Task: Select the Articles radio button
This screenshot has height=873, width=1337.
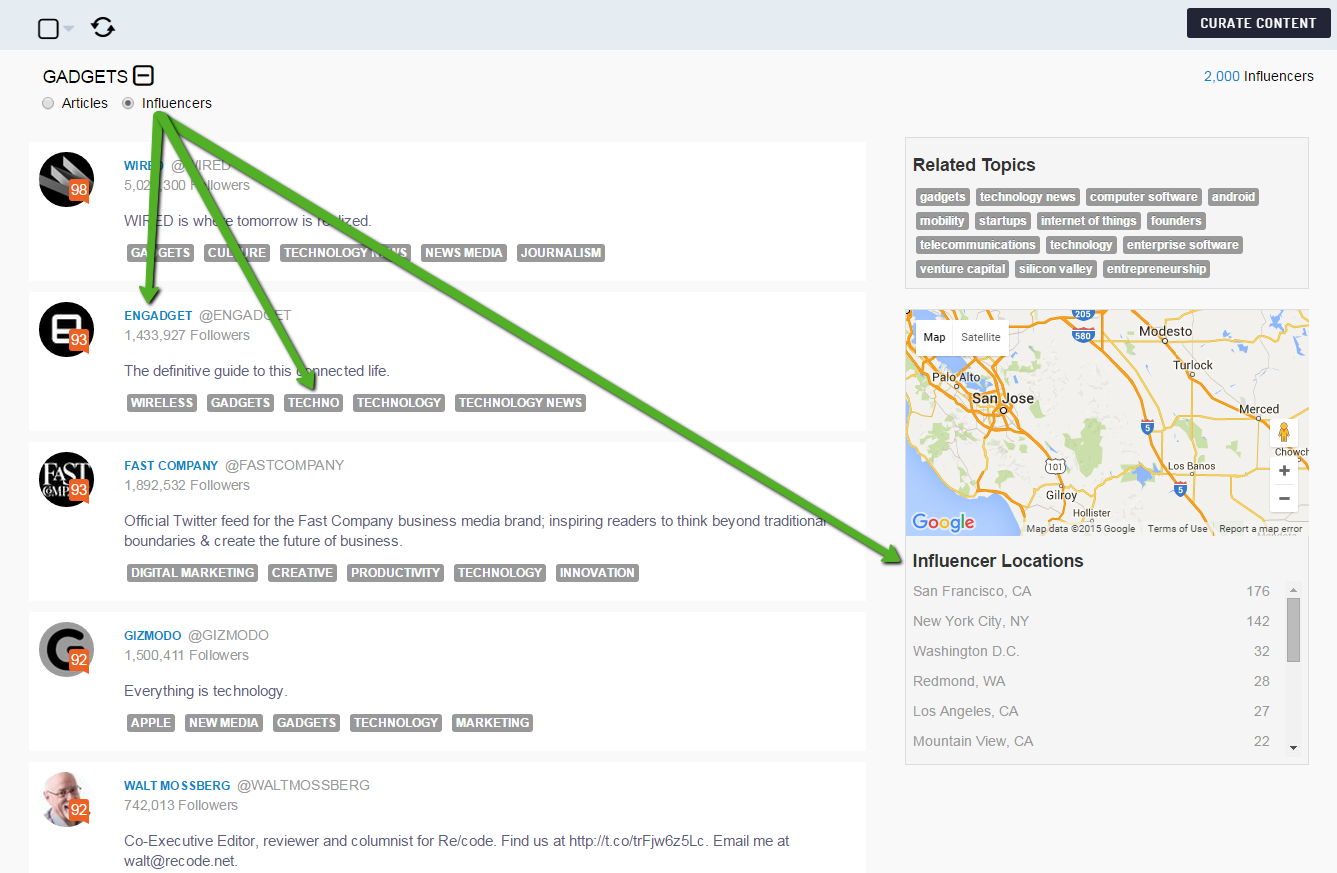Action: pos(48,103)
